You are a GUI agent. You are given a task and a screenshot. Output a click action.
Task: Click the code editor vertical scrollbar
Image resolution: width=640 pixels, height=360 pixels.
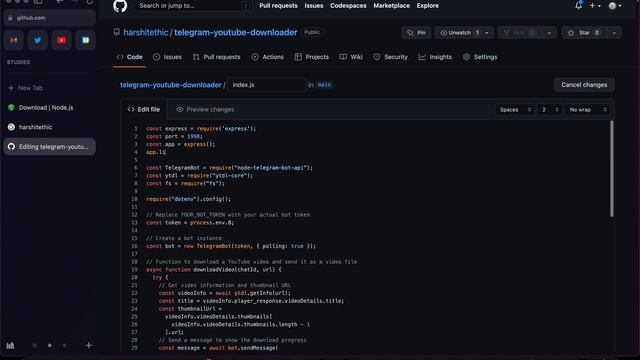click(611, 169)
